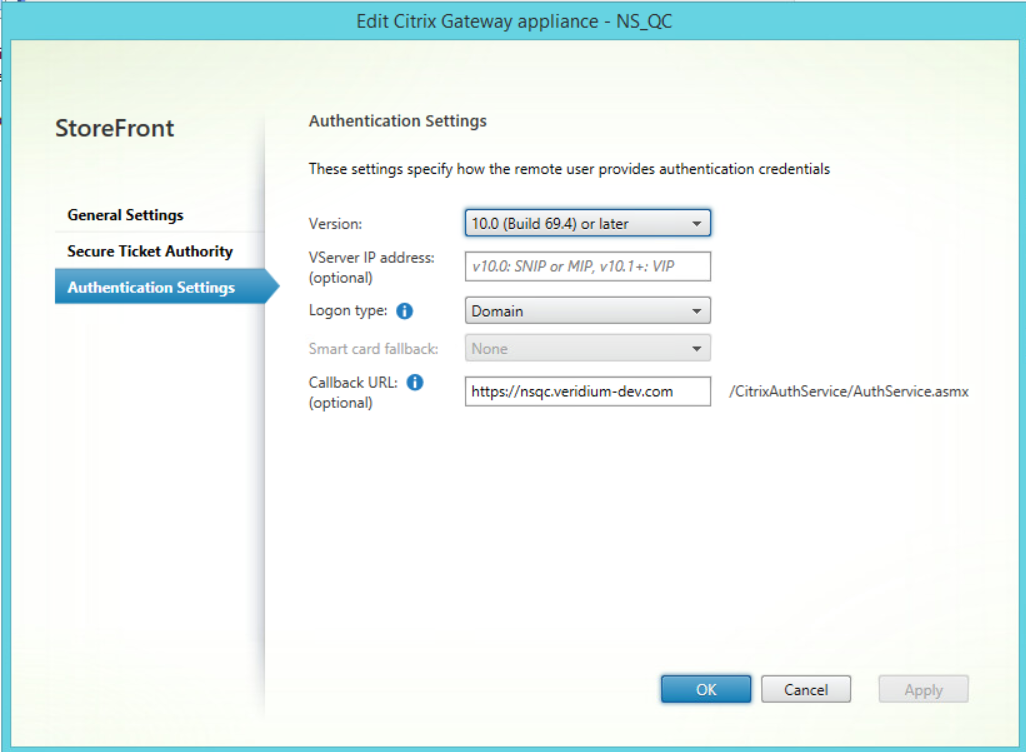Select the Authentication Settings tab

click(152, 287)
